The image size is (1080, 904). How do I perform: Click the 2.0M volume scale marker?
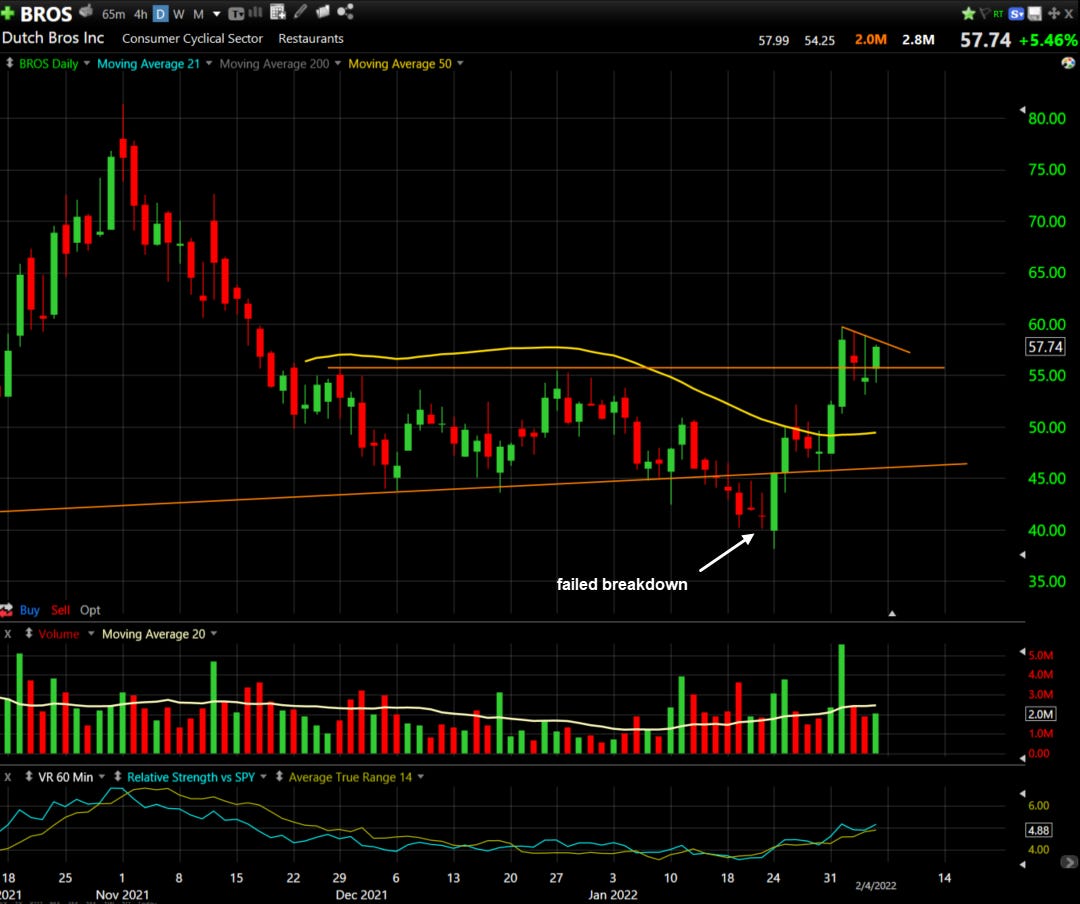[x=1040, y=714]
